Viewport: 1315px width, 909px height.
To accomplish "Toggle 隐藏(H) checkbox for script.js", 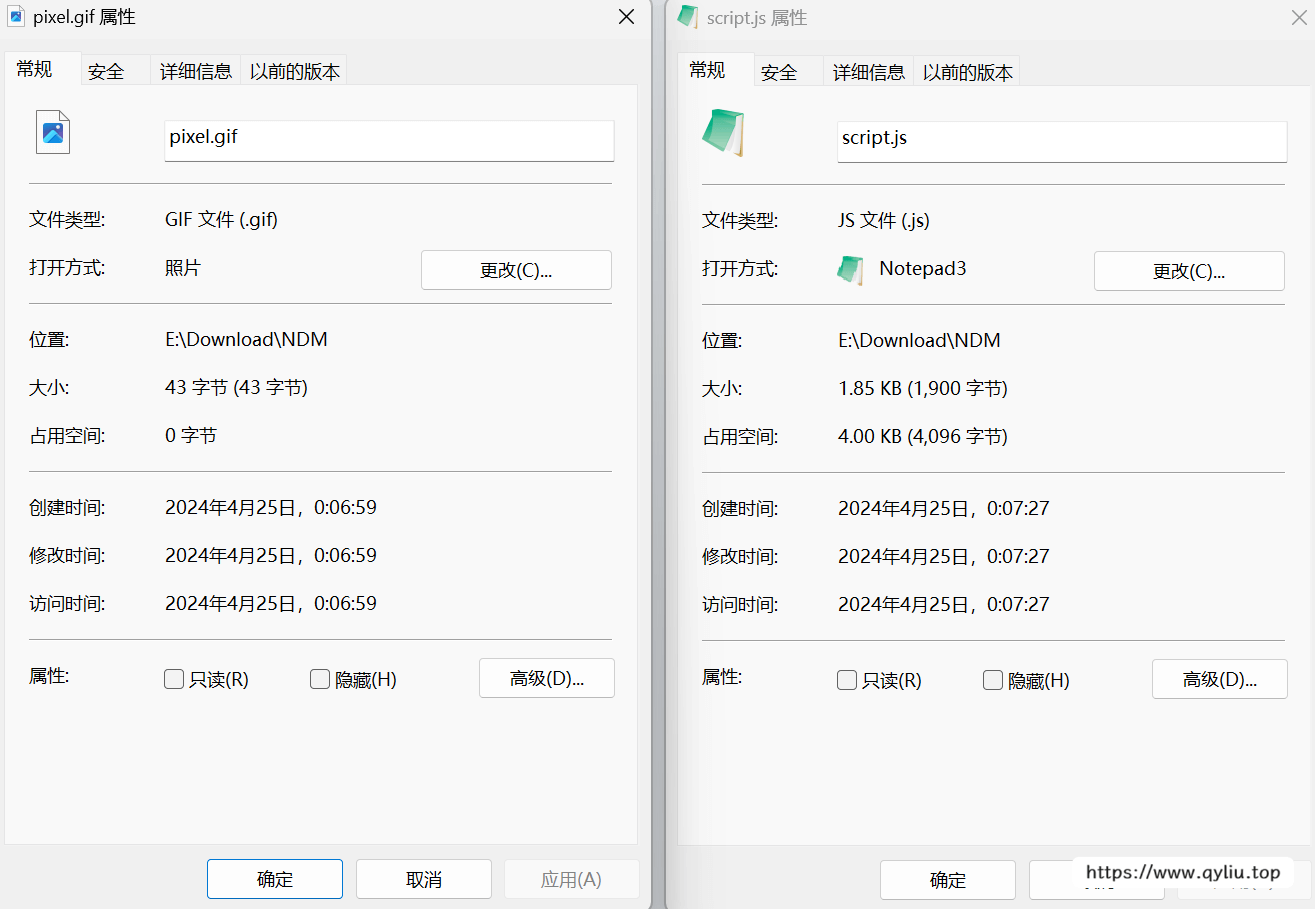I will pos(993,681).
